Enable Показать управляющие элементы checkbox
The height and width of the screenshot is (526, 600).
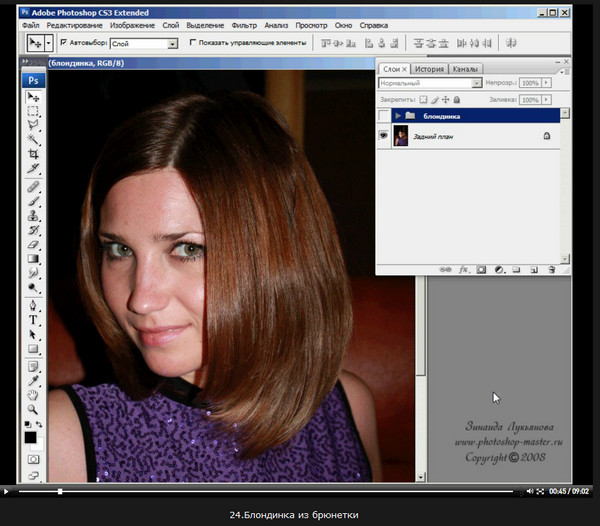click(x=193, y=43)
